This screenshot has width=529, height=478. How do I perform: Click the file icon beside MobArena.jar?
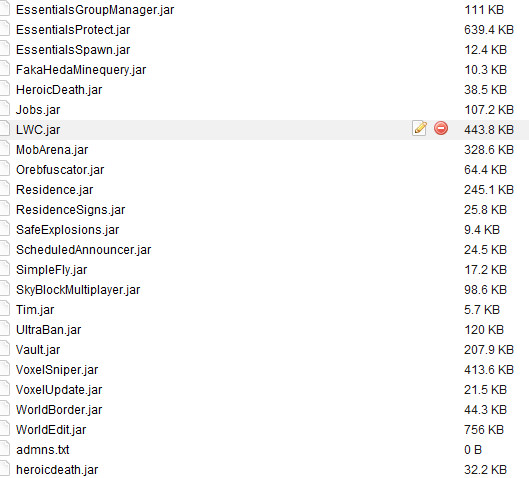click(x=4, y=149)
